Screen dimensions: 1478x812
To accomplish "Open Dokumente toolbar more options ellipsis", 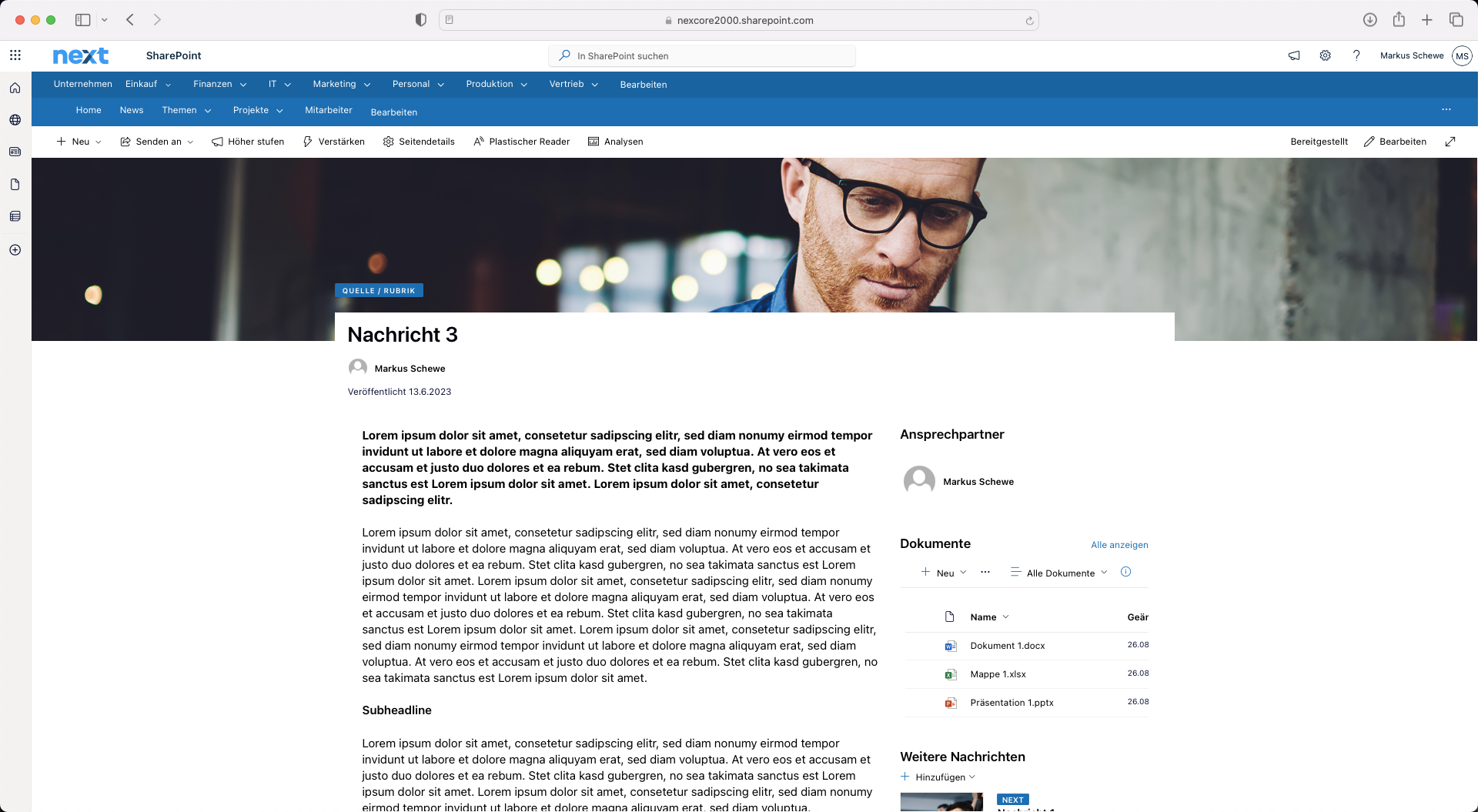I will [x=985, y=572].
